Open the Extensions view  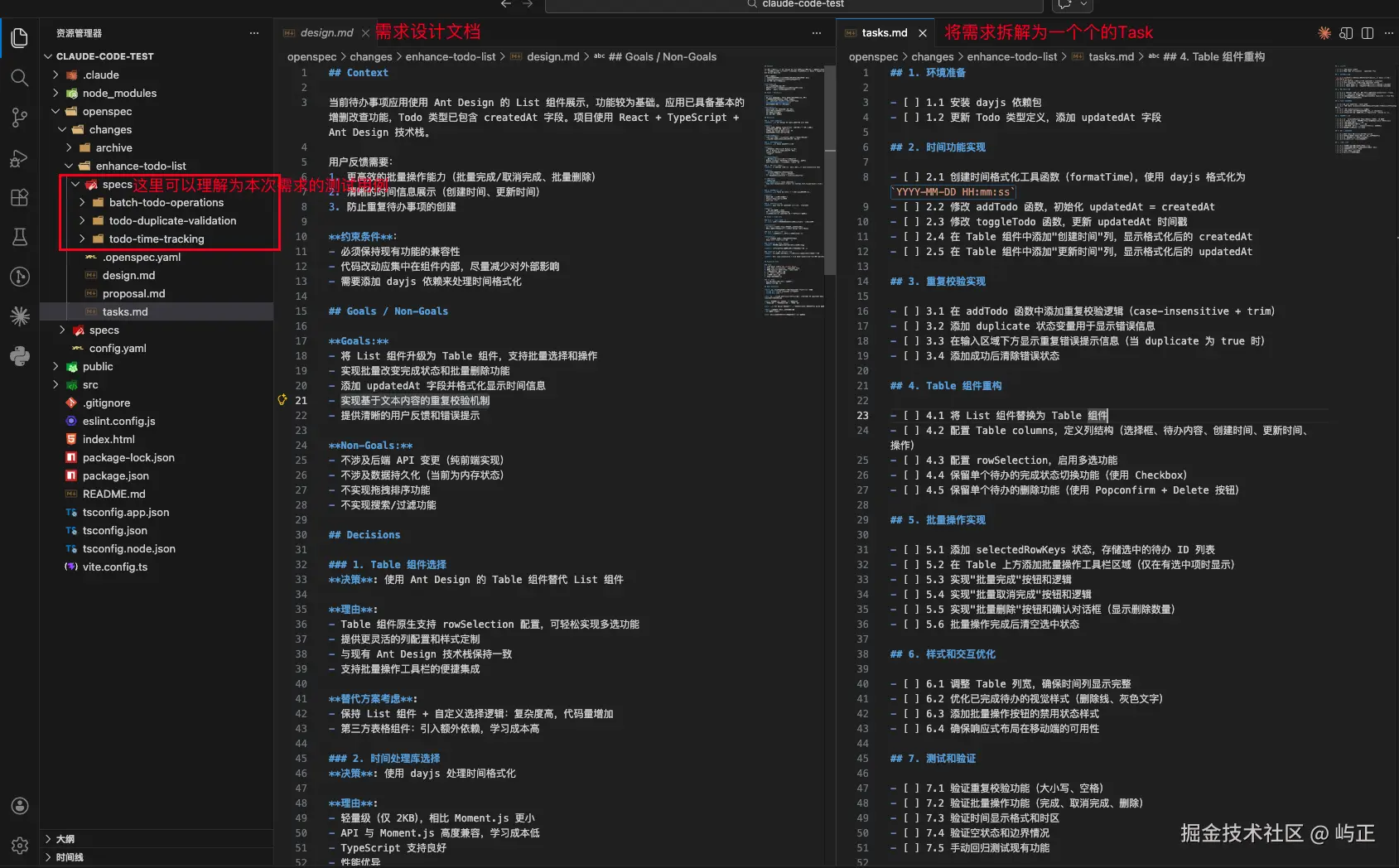point(20,197)
